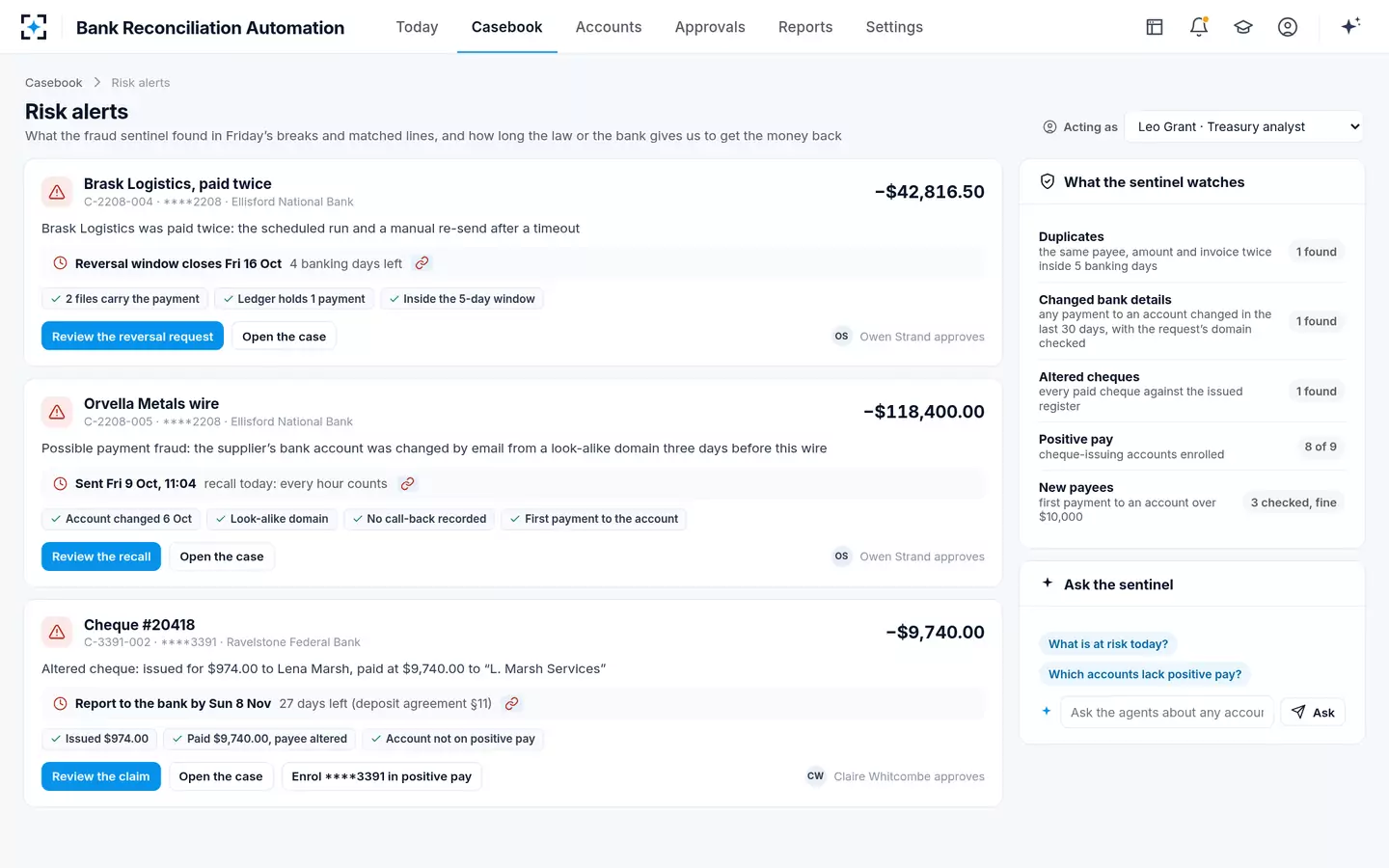Switch to the Today tab
This screenshot has height=868, width=1389.
[x=417, y=27]
